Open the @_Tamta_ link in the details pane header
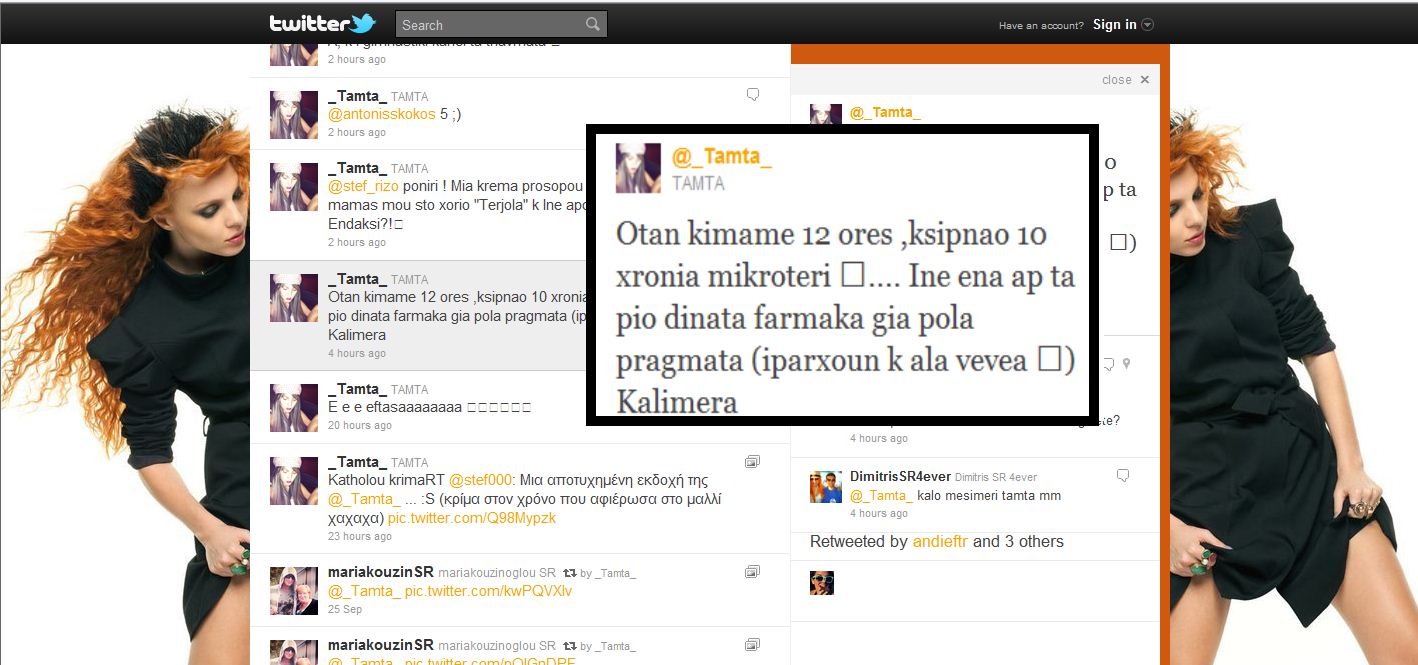Image resolution: width=1418 pixels, height=665 pixels. click(x=885, y=113)
